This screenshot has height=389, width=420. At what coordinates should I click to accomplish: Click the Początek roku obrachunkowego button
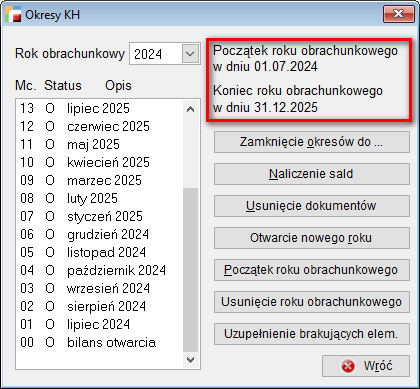tap(312, 270)
